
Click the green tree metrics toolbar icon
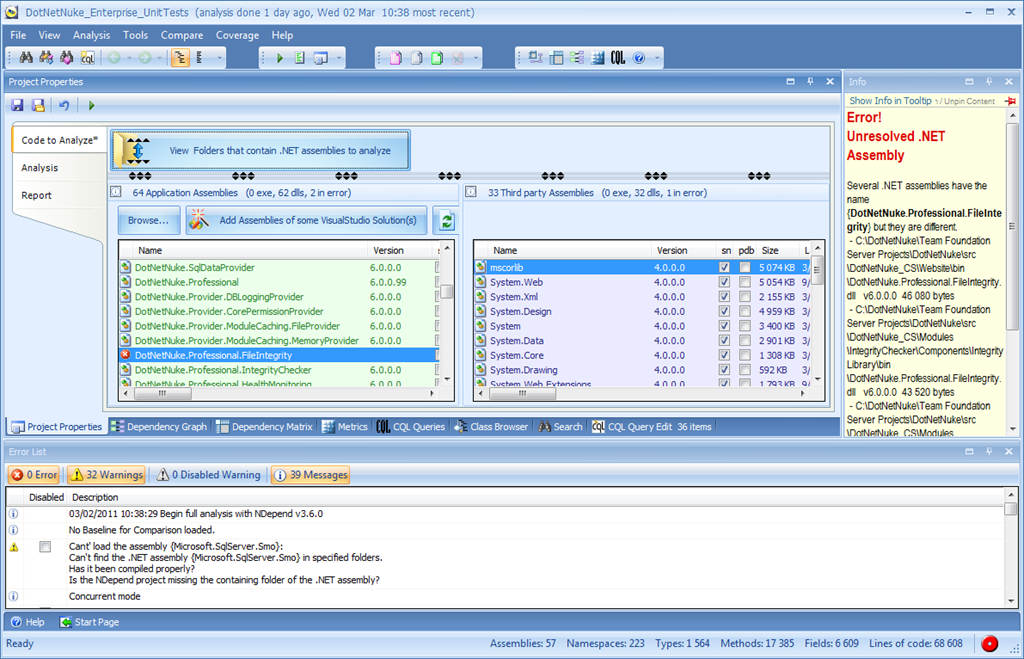(577, 58)
